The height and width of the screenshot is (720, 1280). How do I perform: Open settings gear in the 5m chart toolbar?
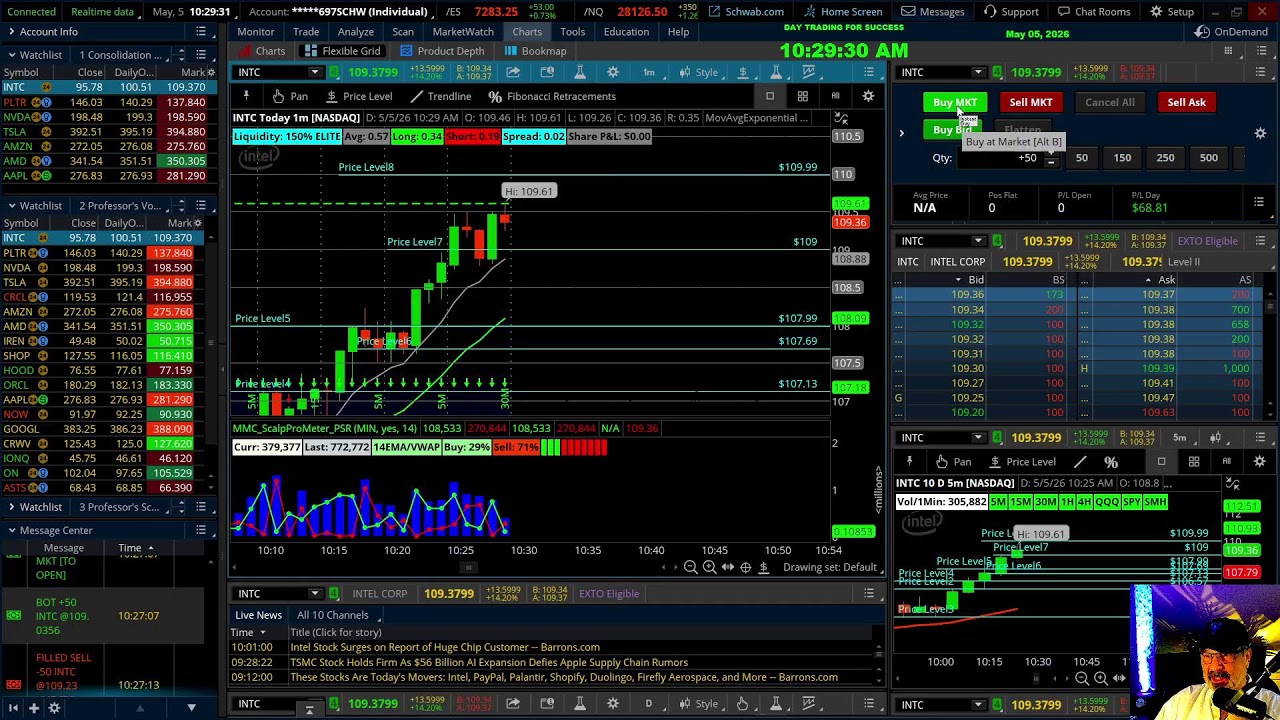click(1259, 461)
